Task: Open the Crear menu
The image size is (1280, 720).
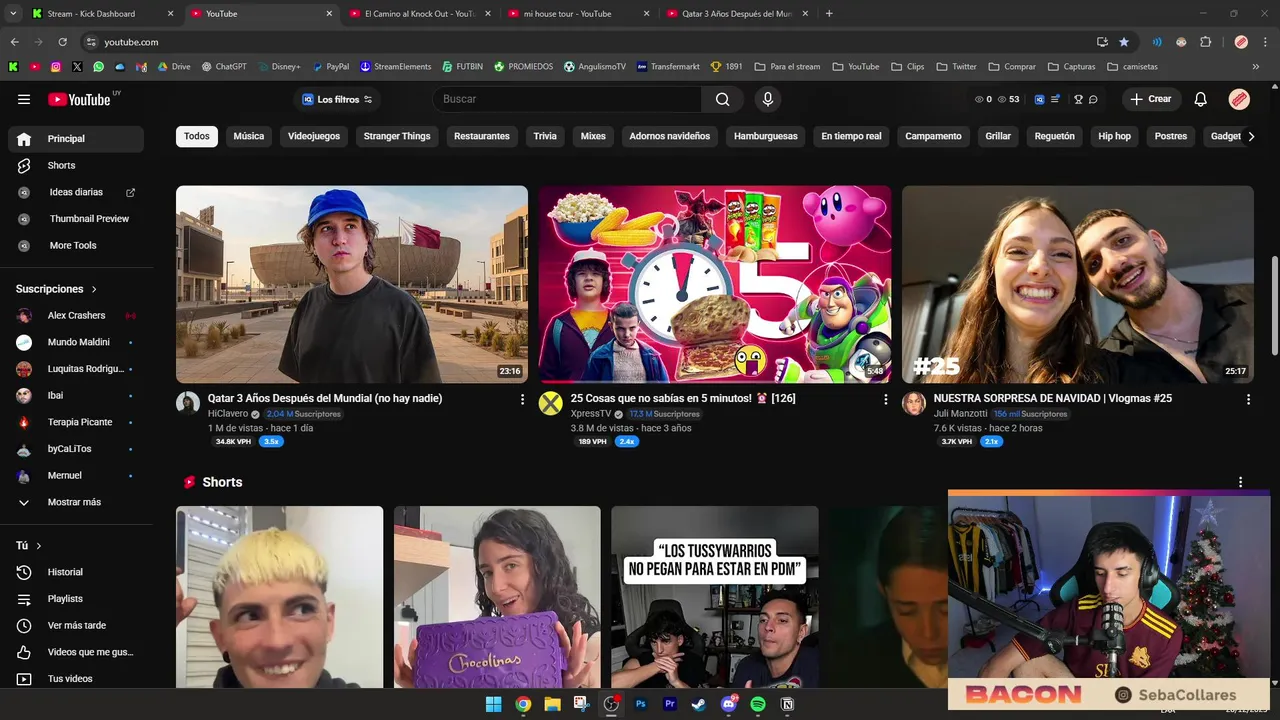Action: pos(1151,99)
